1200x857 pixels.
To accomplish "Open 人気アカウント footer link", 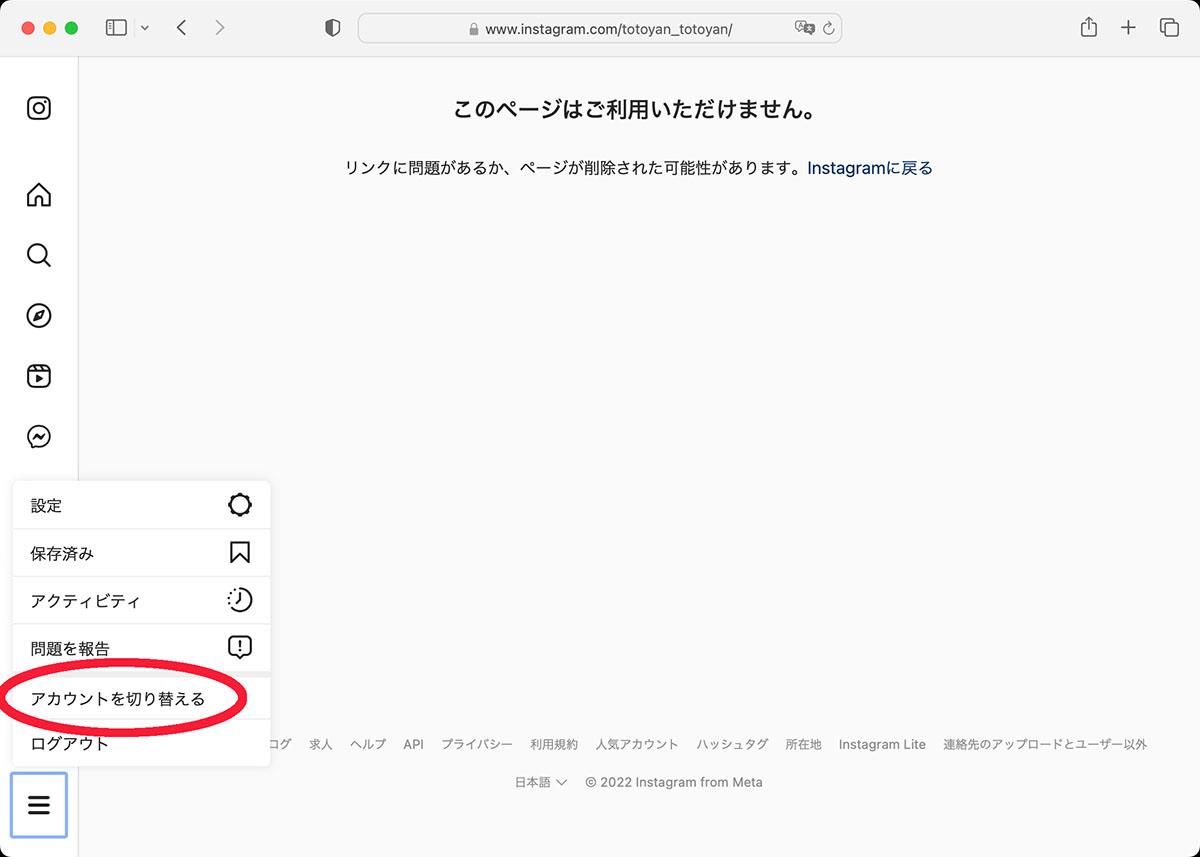I will tap(637, 744).
